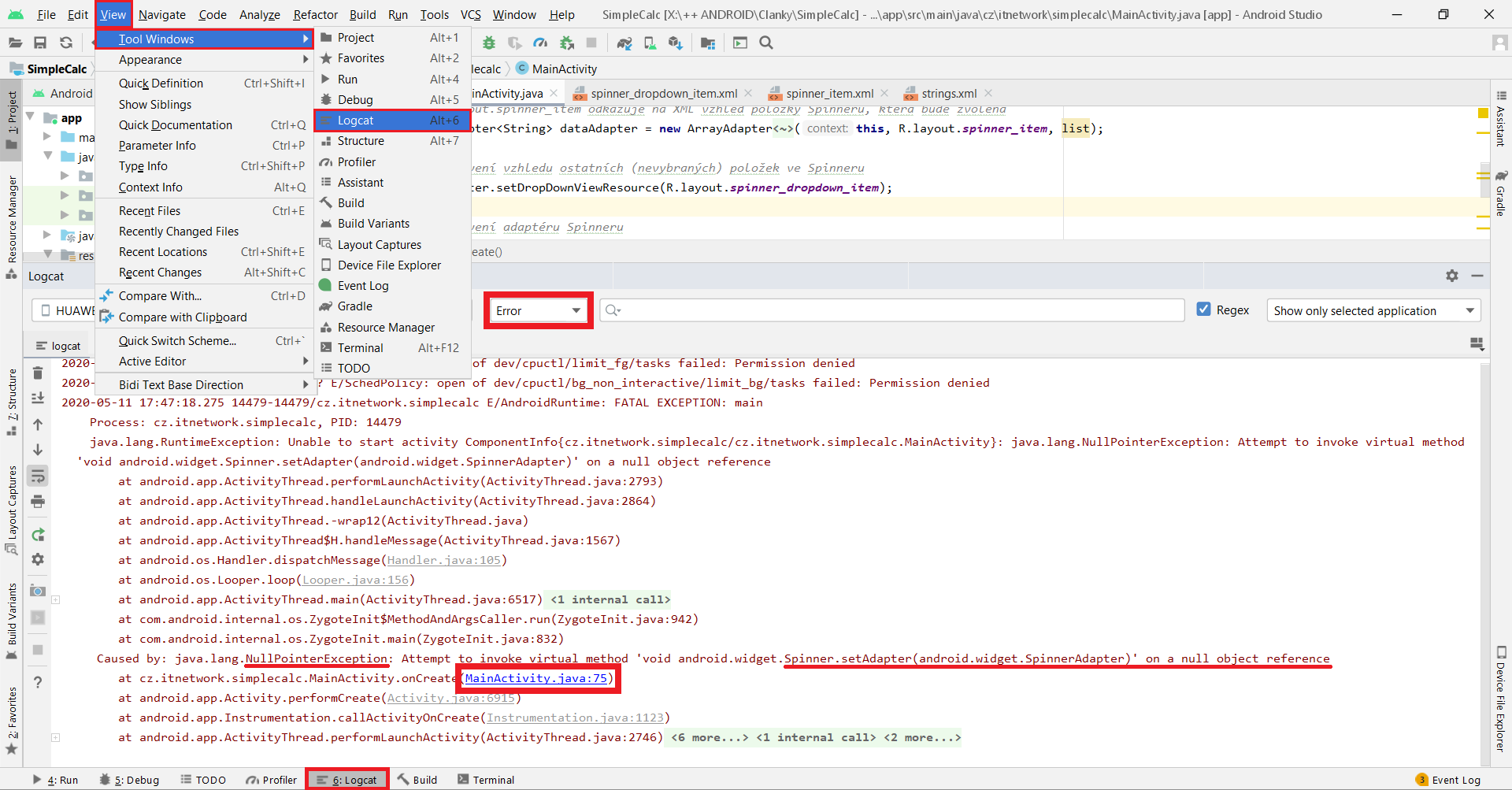1512x790 pixels.
Task: Close the spinner_item.xml tab
Action: pos(884,93)
